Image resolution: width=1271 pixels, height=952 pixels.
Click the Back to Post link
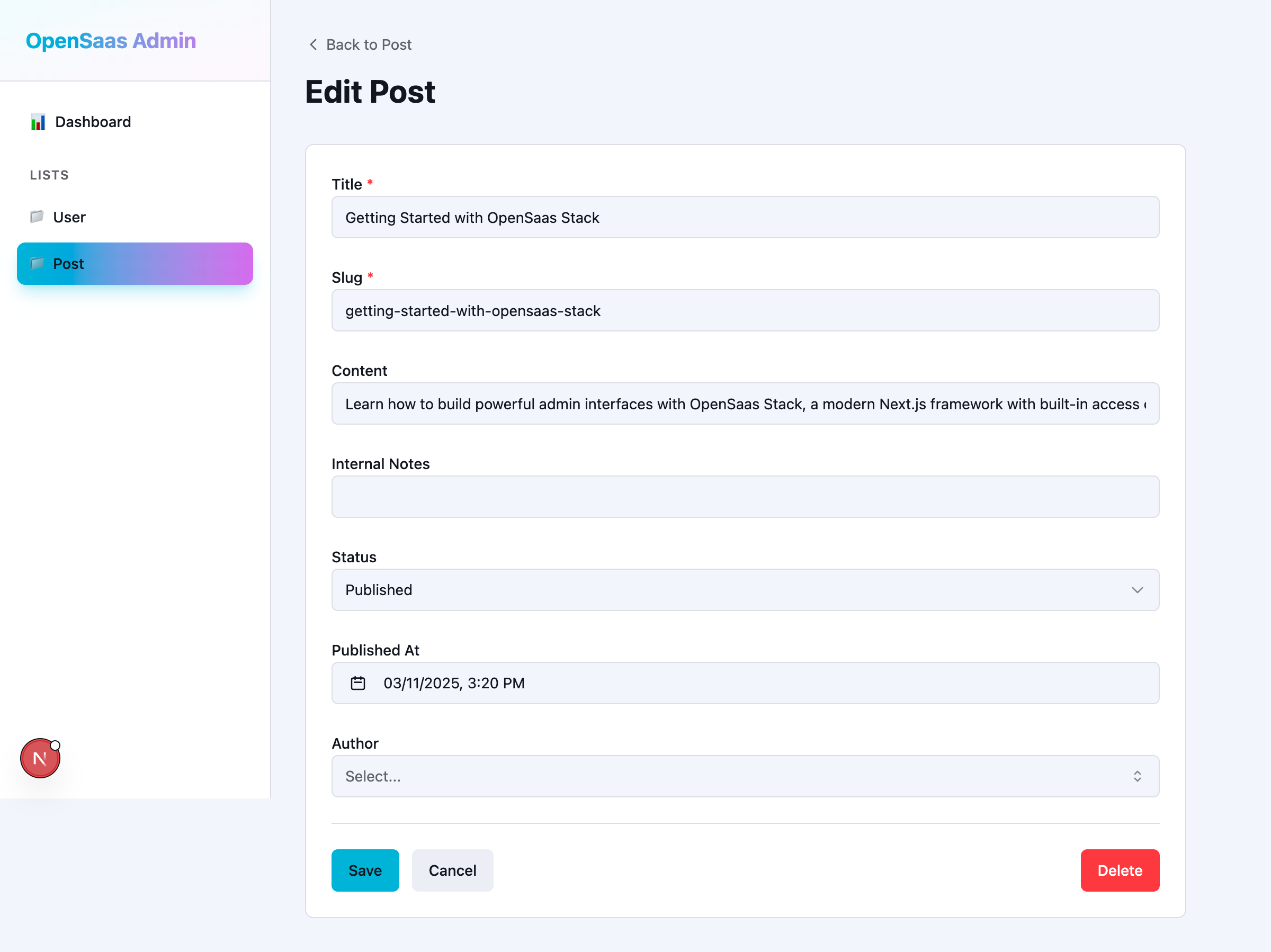click(368, 44)
